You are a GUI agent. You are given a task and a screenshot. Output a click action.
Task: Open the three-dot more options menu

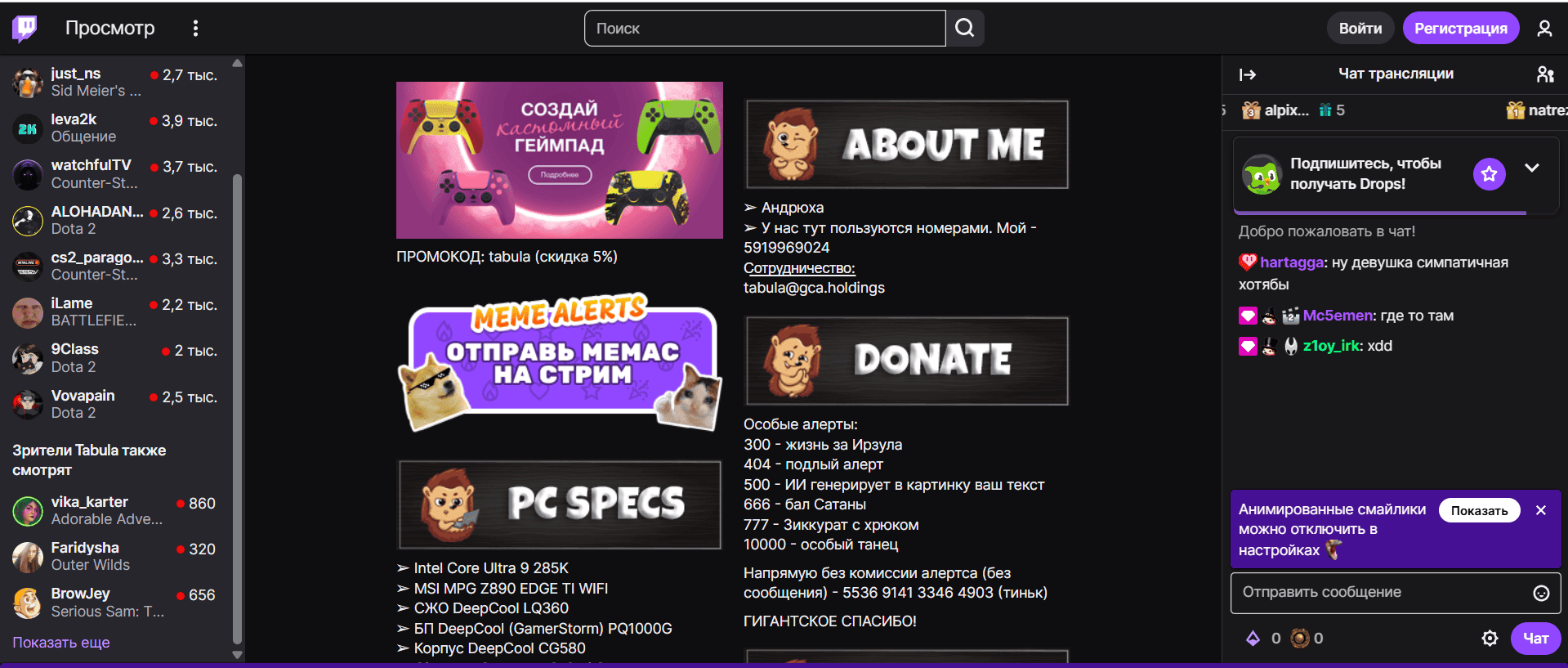click(x=195, y=29)
